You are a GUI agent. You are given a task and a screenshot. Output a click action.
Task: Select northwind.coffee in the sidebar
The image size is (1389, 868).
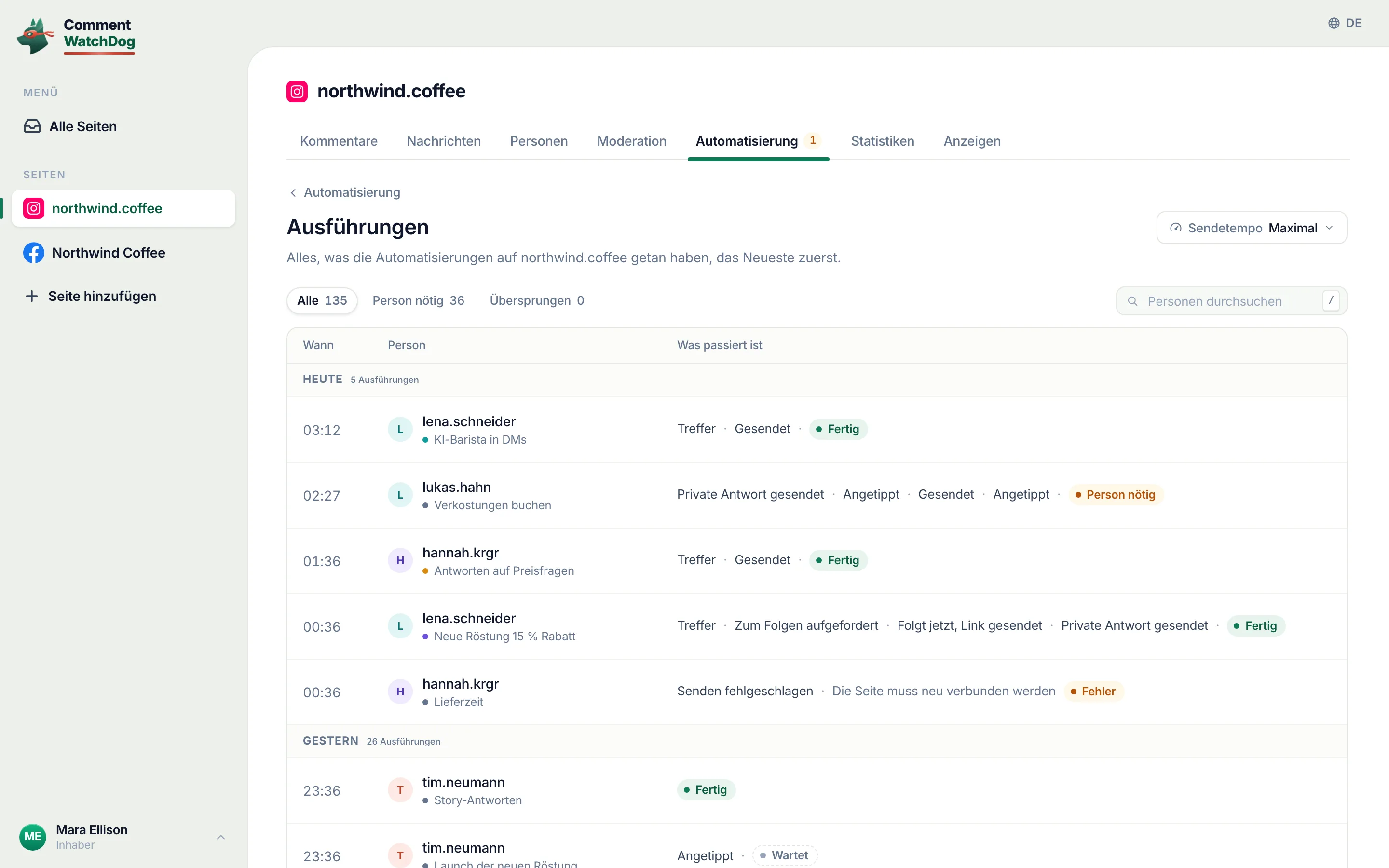(123, 208)
